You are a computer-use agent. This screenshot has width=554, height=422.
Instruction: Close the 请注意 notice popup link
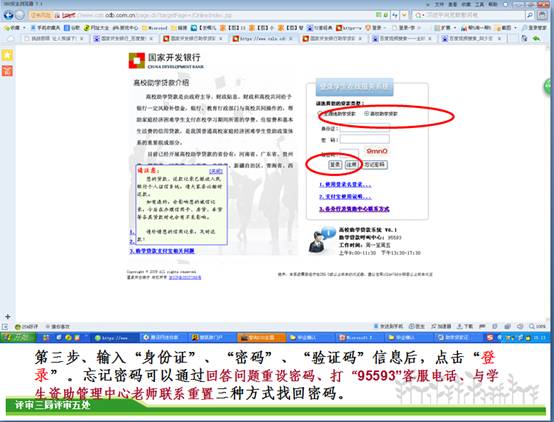pyautogui.click(x=216, y=171)
